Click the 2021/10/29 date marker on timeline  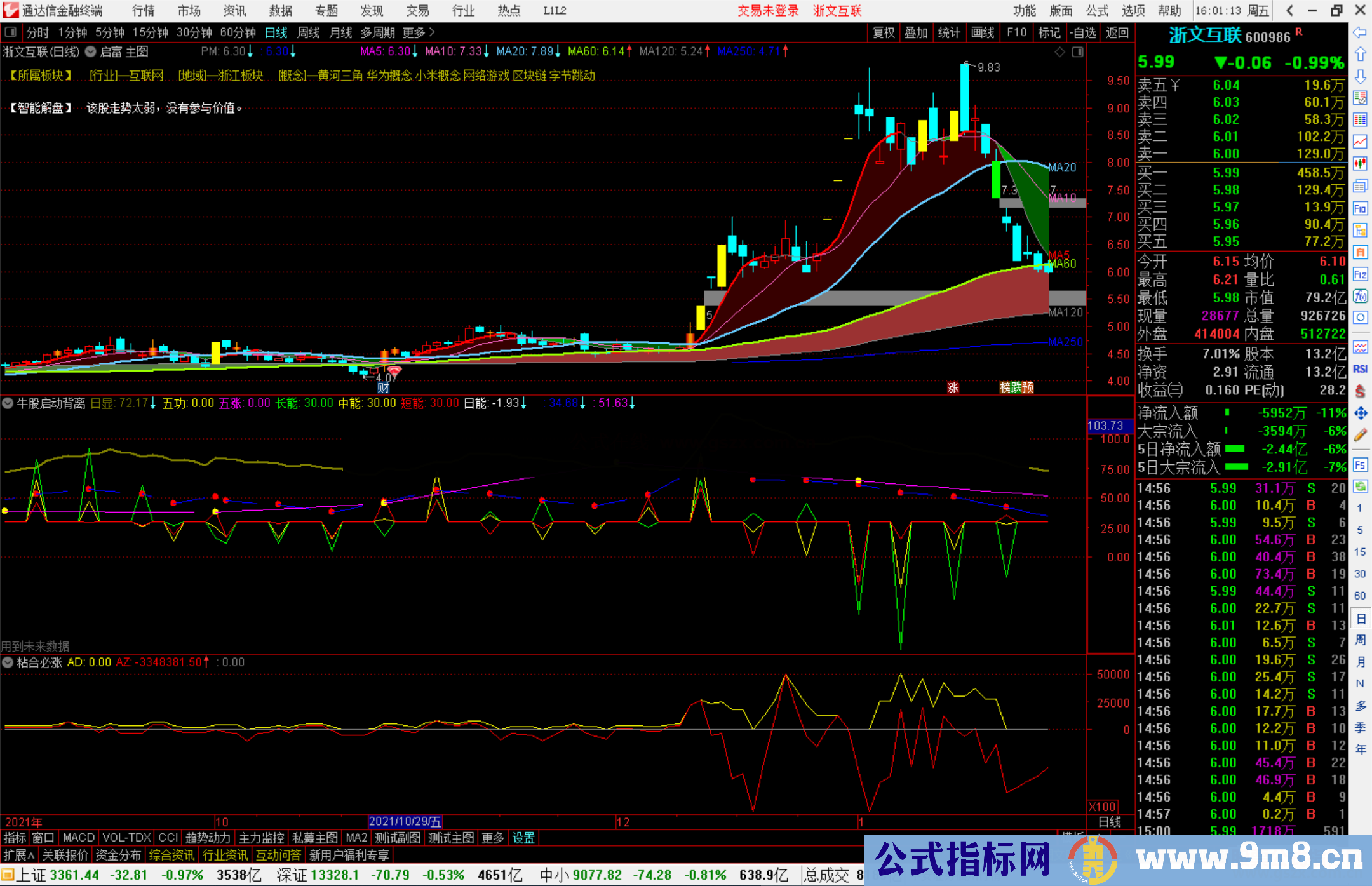(405, 821)
